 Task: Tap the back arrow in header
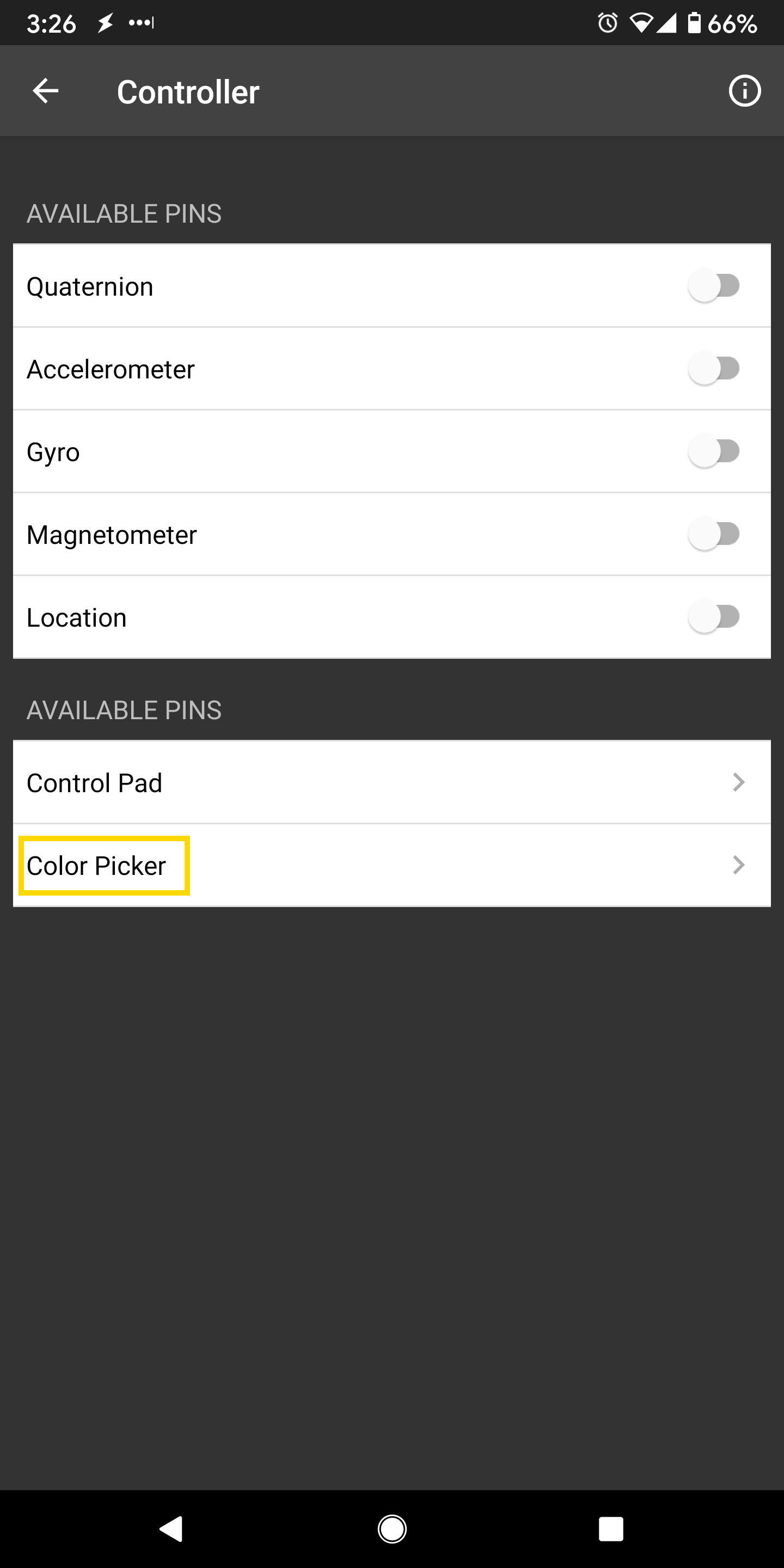click(46, 91)
